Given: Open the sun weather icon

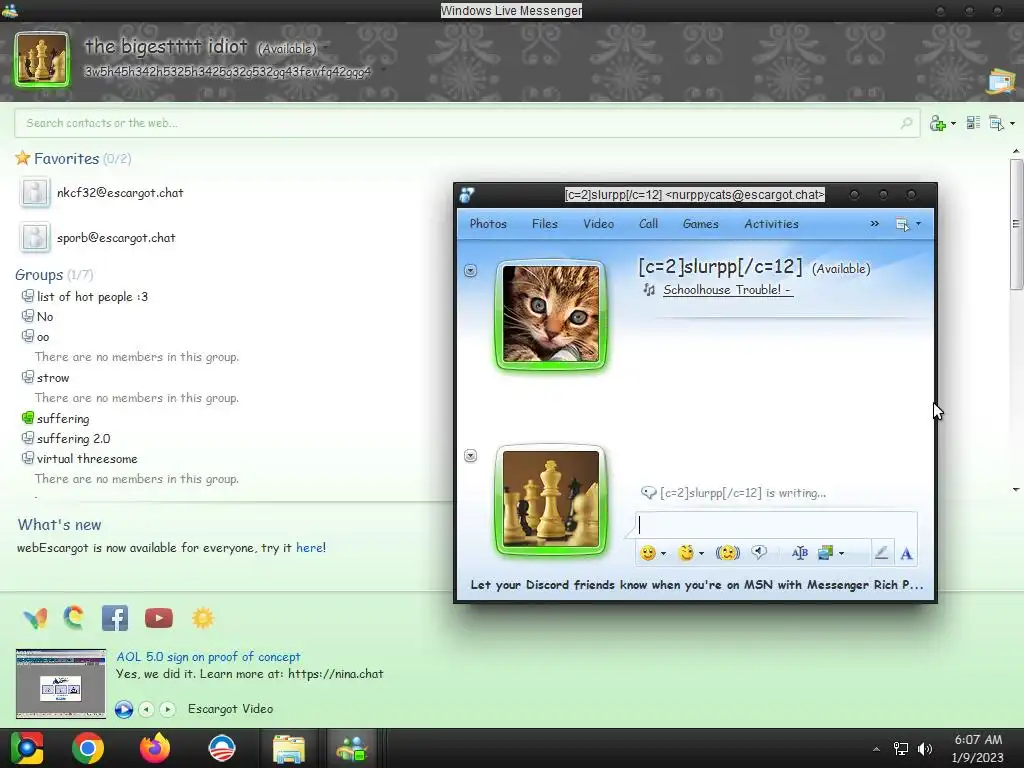Looking at the screenshot, I should pyautogui.click(x=203, y=618).
